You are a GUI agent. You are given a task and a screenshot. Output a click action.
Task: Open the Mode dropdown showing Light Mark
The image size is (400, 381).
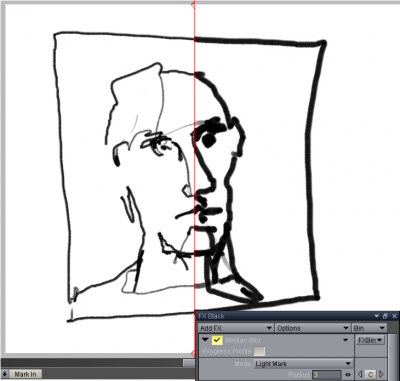tap(303, 364)
